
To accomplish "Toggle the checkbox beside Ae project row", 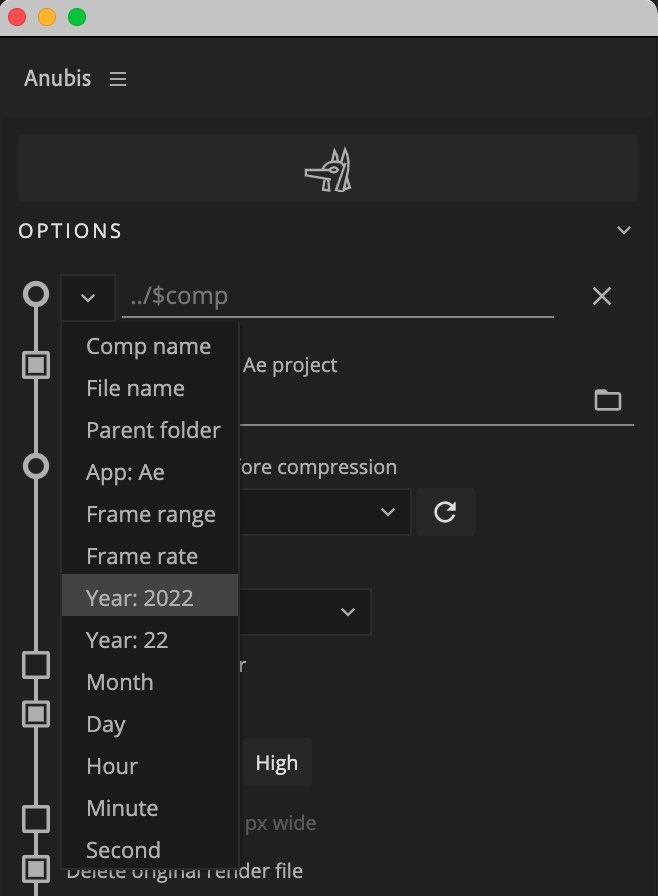I will pyautogui.click(x=36, y=365).
